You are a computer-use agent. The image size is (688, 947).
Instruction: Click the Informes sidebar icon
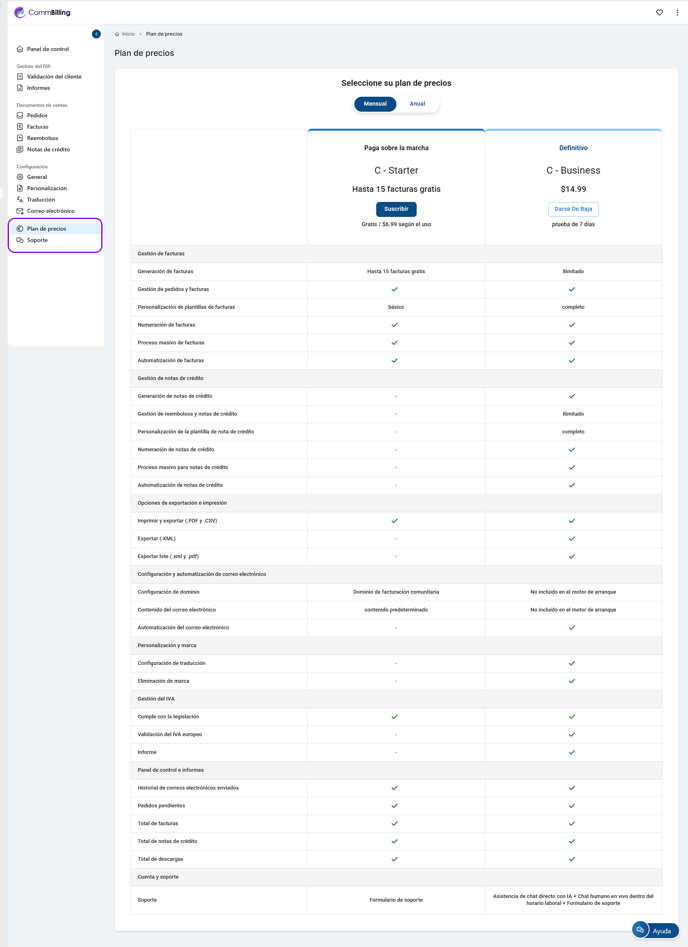tap(20, 88)
